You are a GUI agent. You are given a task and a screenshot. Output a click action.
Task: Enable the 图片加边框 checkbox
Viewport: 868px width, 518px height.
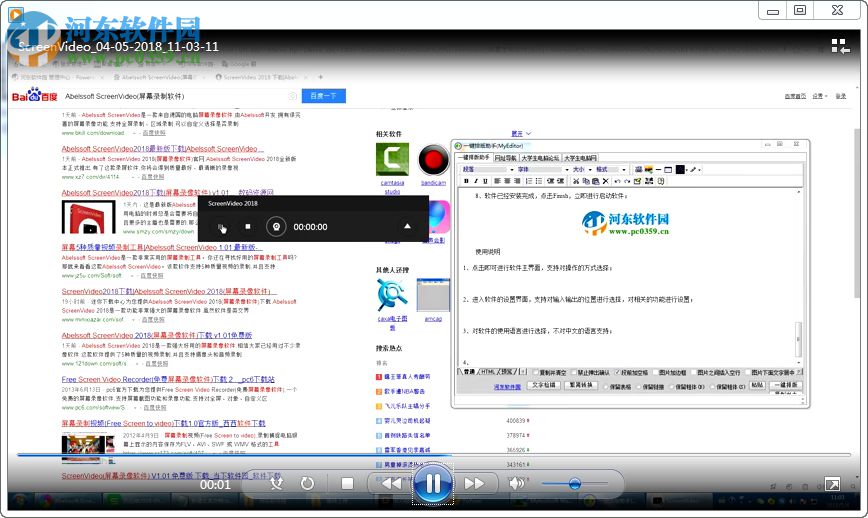655,372
